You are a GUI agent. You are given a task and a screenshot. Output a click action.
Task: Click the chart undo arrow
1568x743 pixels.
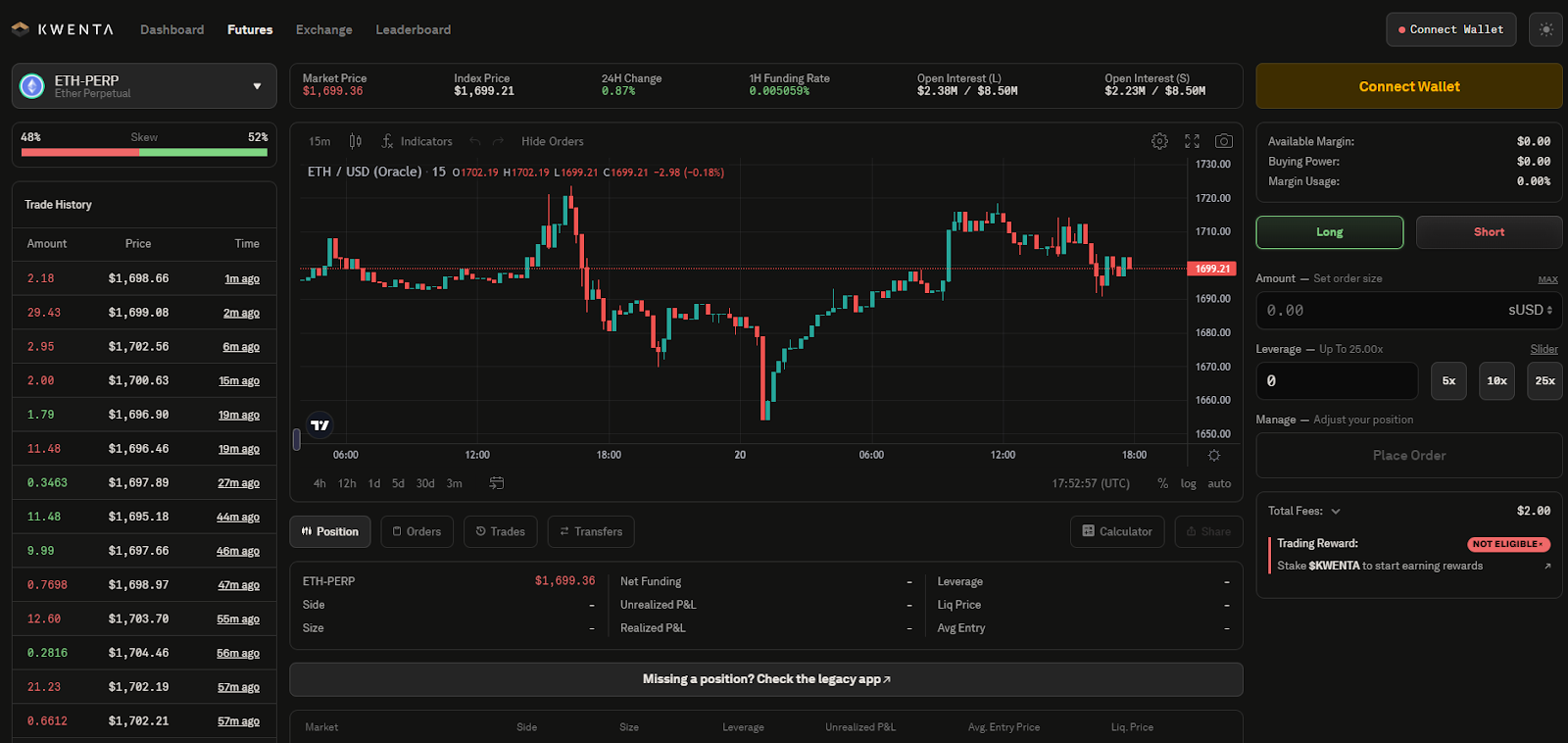pos(475,141)
